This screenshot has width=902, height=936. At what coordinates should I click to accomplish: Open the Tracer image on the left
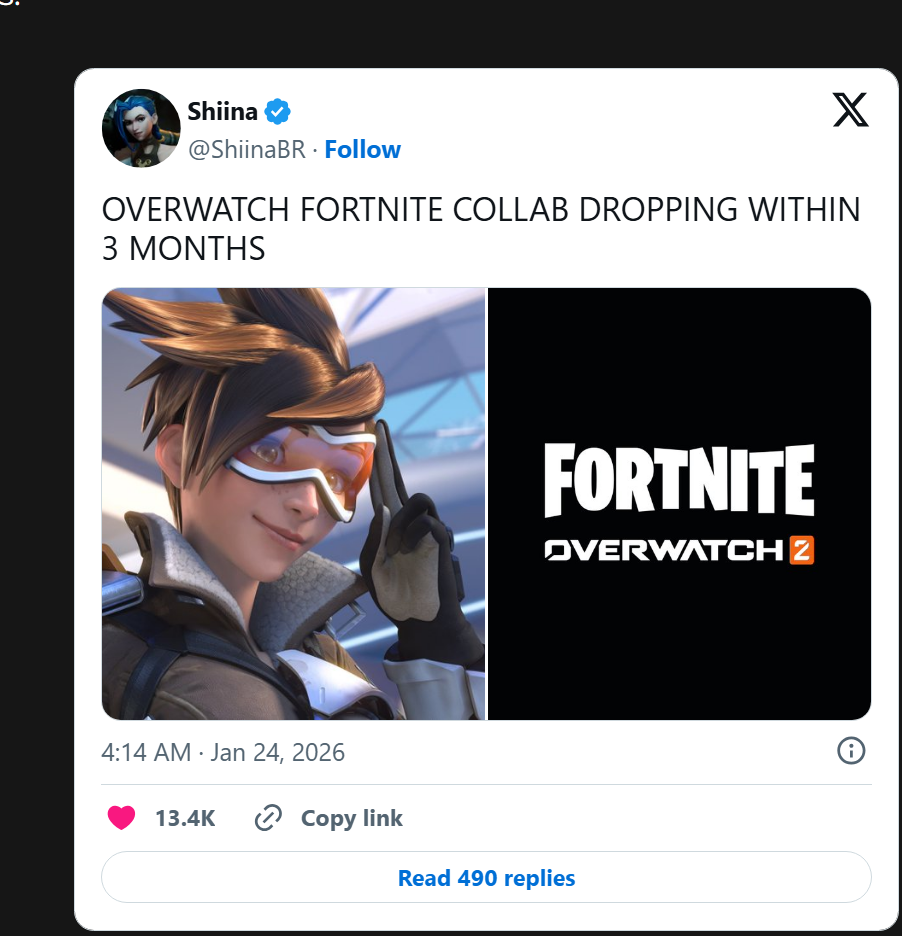[x=293, y=503]
